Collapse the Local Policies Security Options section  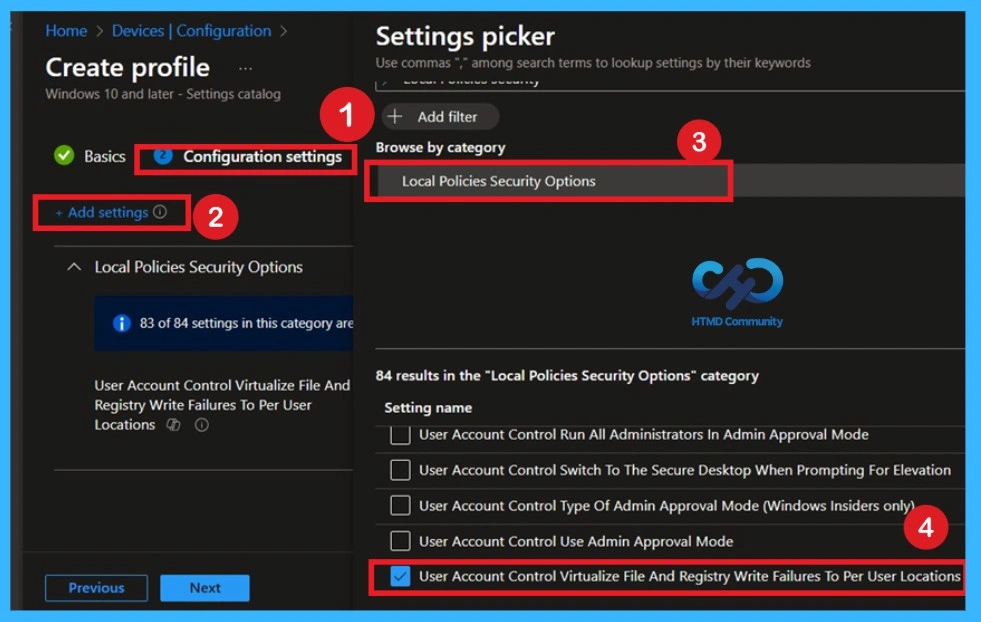(72, 266)
